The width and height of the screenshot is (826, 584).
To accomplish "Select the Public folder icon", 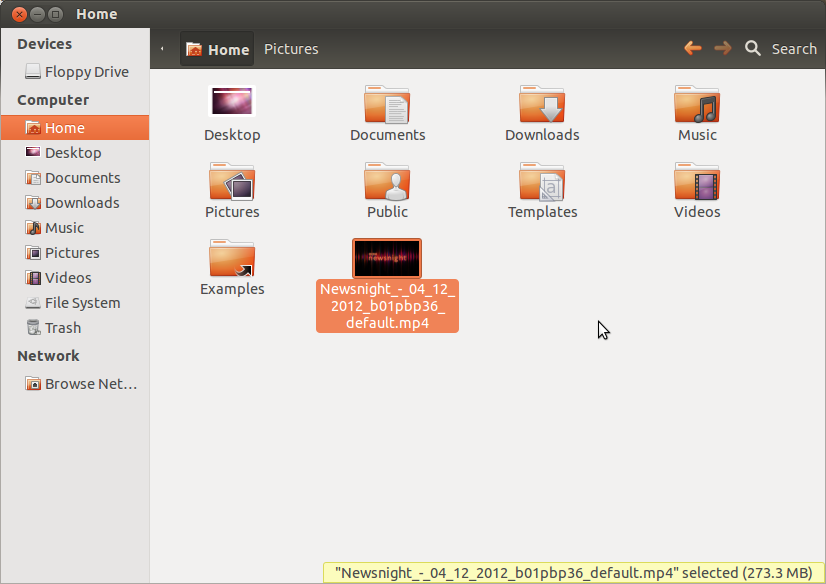I will (x=387, y=181).
